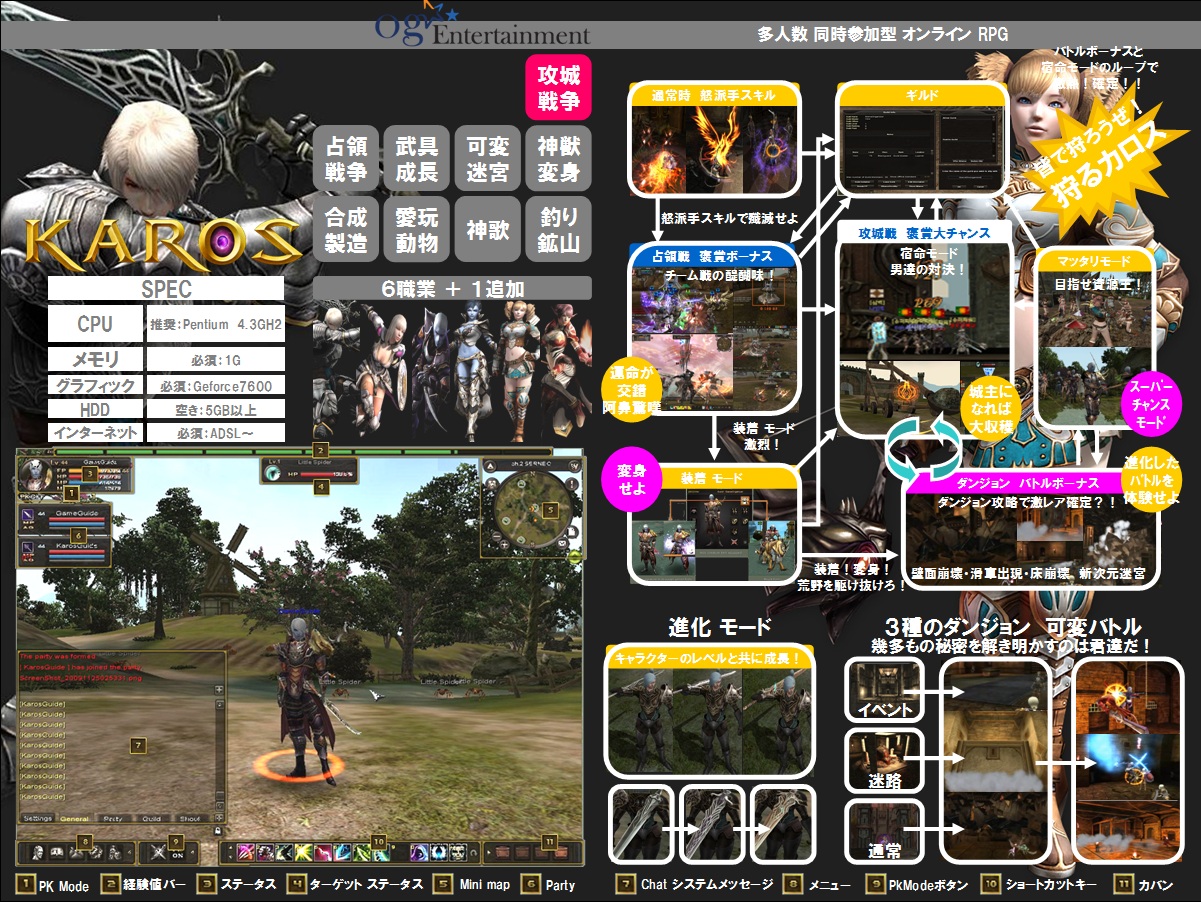
Task: Zoom out minimap with minus button
Action: click(x=496, y=536)
